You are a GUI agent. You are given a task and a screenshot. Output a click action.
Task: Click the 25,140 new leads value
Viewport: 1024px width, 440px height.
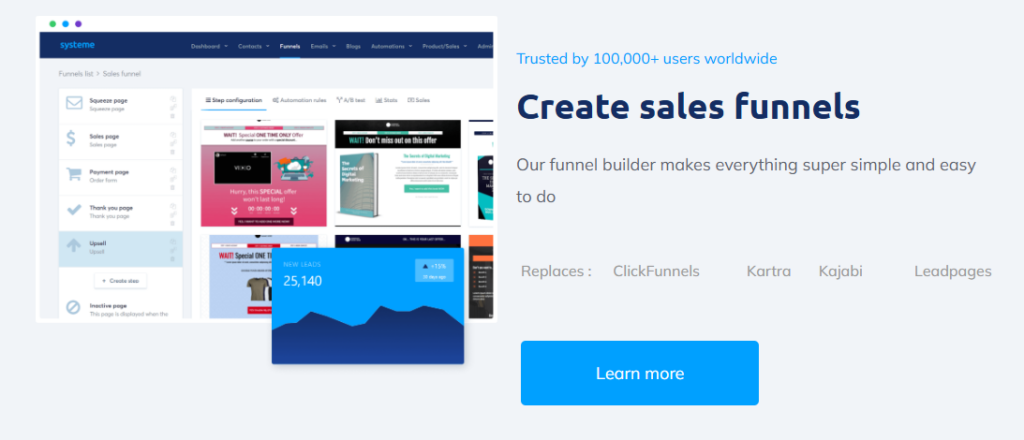(x=302, y=281)
